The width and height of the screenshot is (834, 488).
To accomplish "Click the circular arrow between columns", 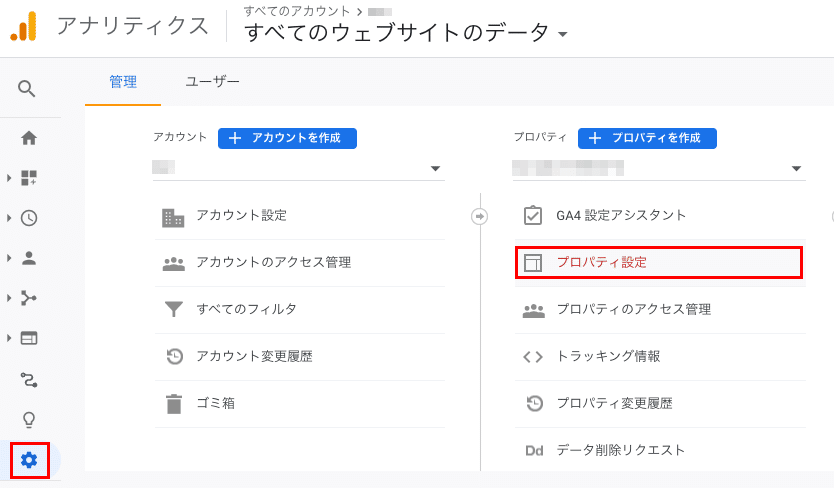I will [x=479, y=217].
